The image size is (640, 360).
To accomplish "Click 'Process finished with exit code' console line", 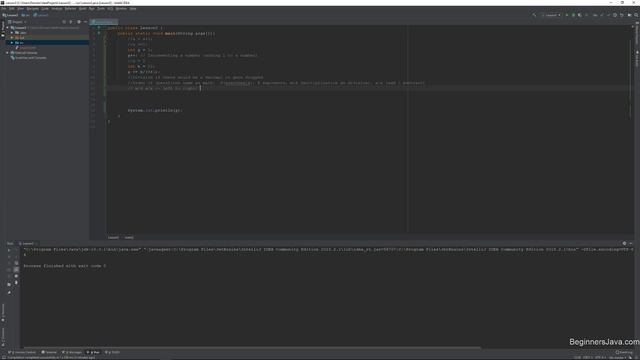I will (65, 266).
